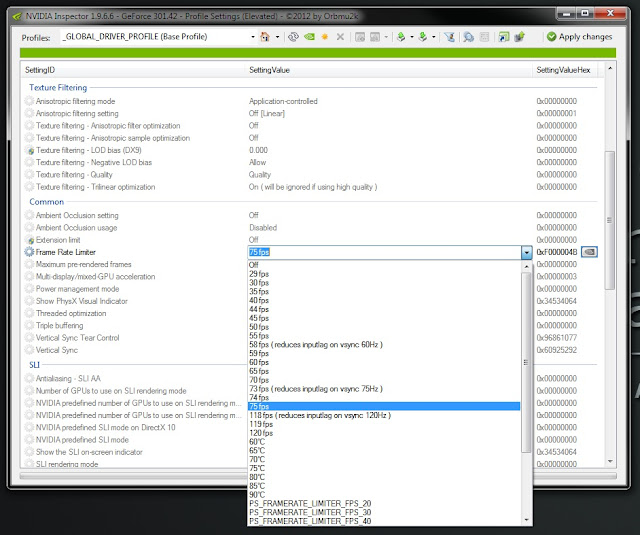Collapse the Frame Rate Limiter dropdown via its arrow
This screenshot has height=535, width=640.
click(x=526, y=253)
